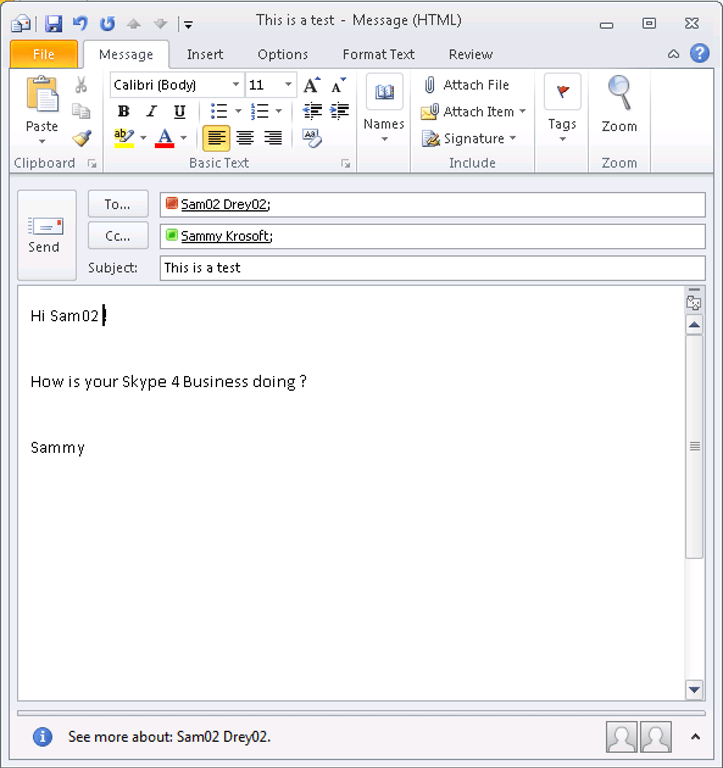Increase the paragraph indent

click(x=339, y=112)
